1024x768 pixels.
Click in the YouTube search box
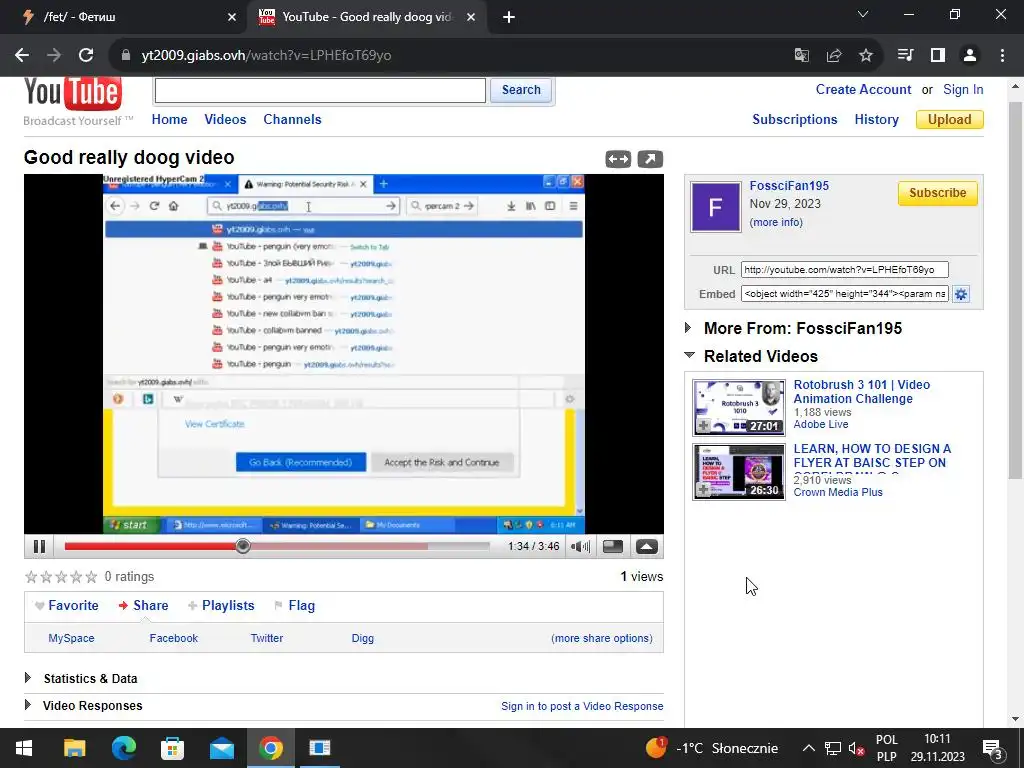pyautogui.click(x=320, y=90)
